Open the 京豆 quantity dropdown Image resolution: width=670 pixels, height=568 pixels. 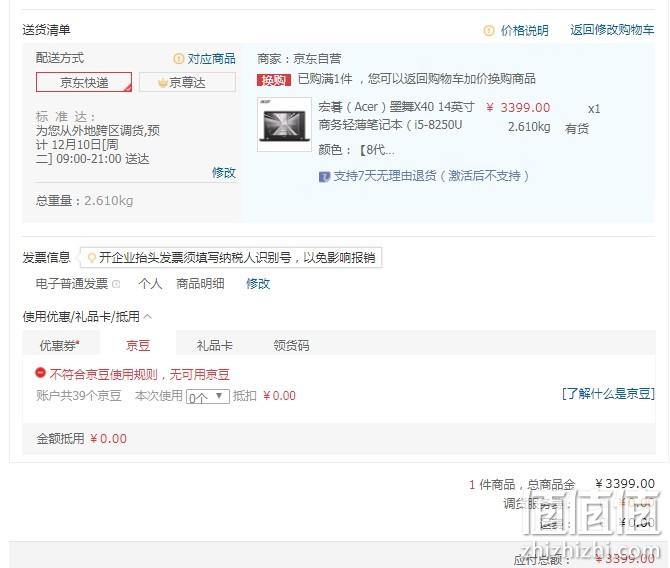coord(208,397)
